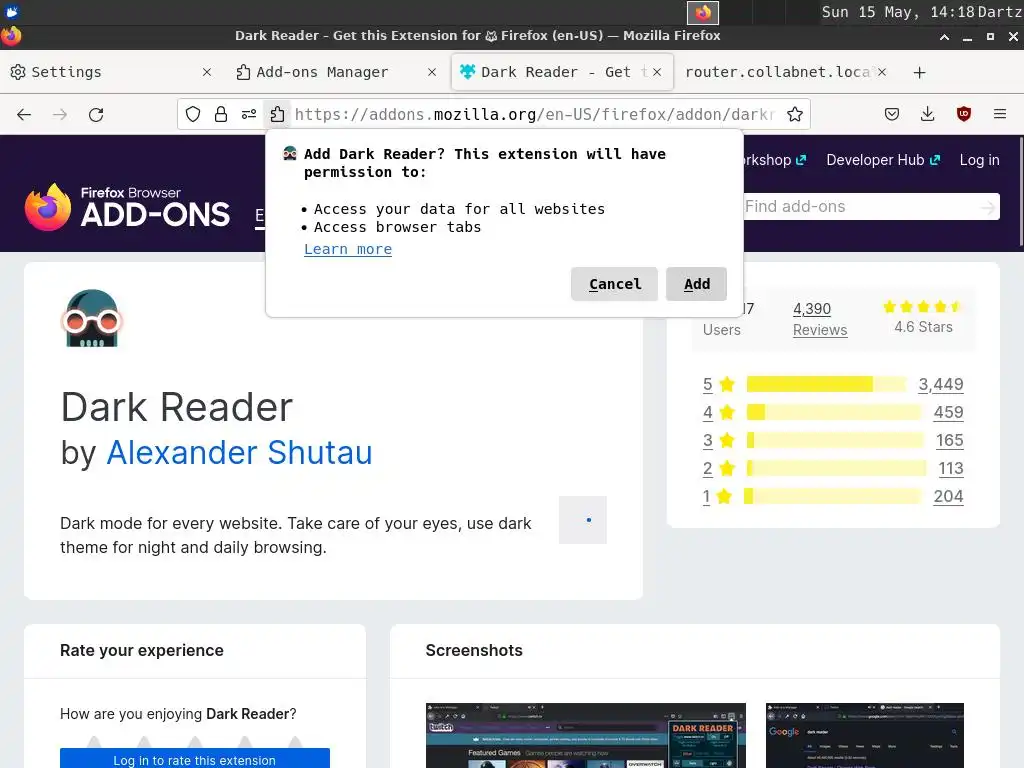Viewport: 1024px width, 768px height.
Task: Click the Dark Reader extension logo
Action: (91, 318)
